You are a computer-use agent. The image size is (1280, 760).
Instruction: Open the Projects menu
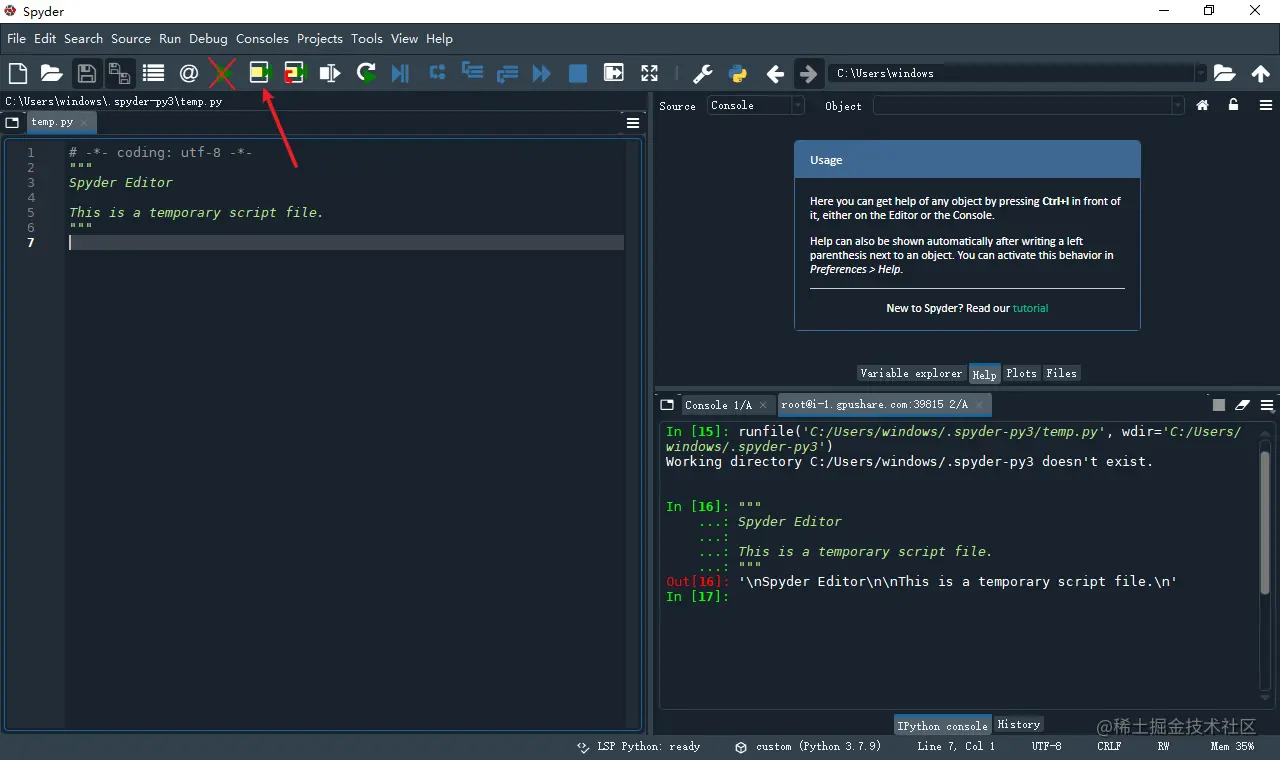tap(320, 38)
